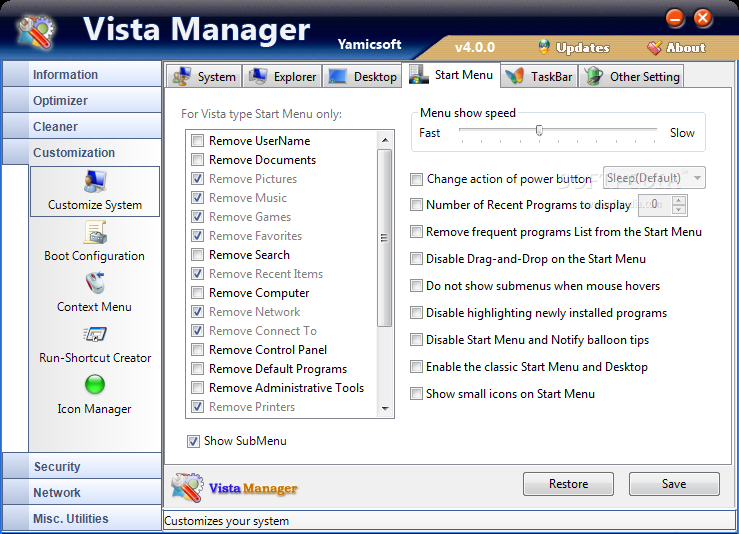Switch to the Desktop tab
739x534 pixels.
(362, 76)
